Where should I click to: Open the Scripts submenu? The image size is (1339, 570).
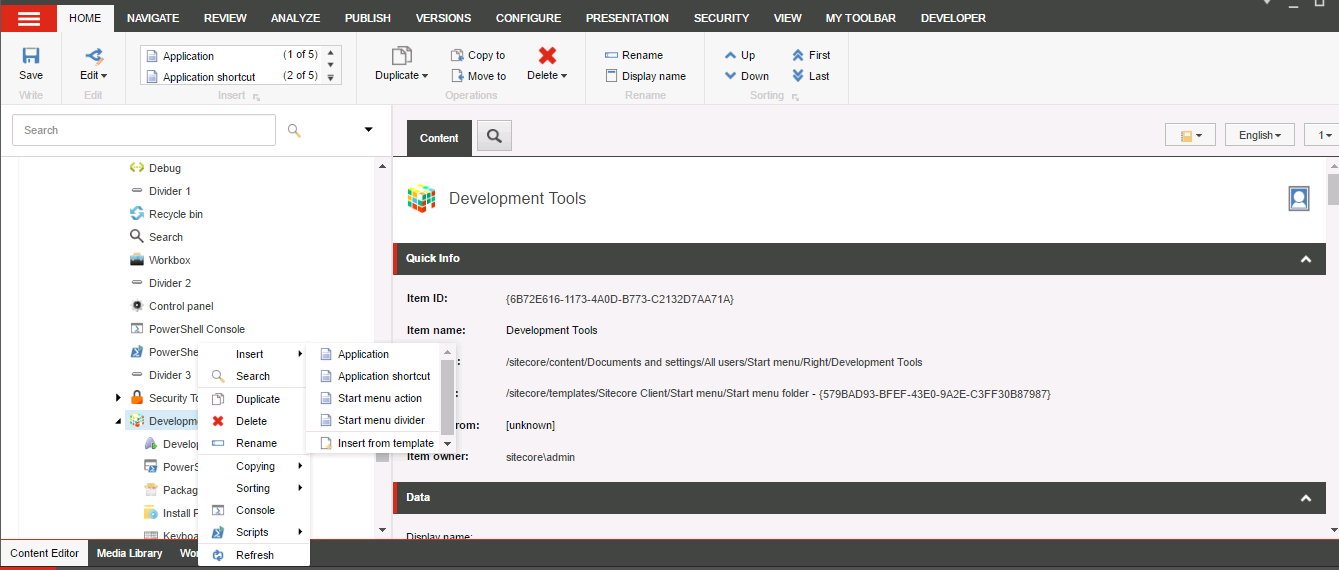coord(253,532)
